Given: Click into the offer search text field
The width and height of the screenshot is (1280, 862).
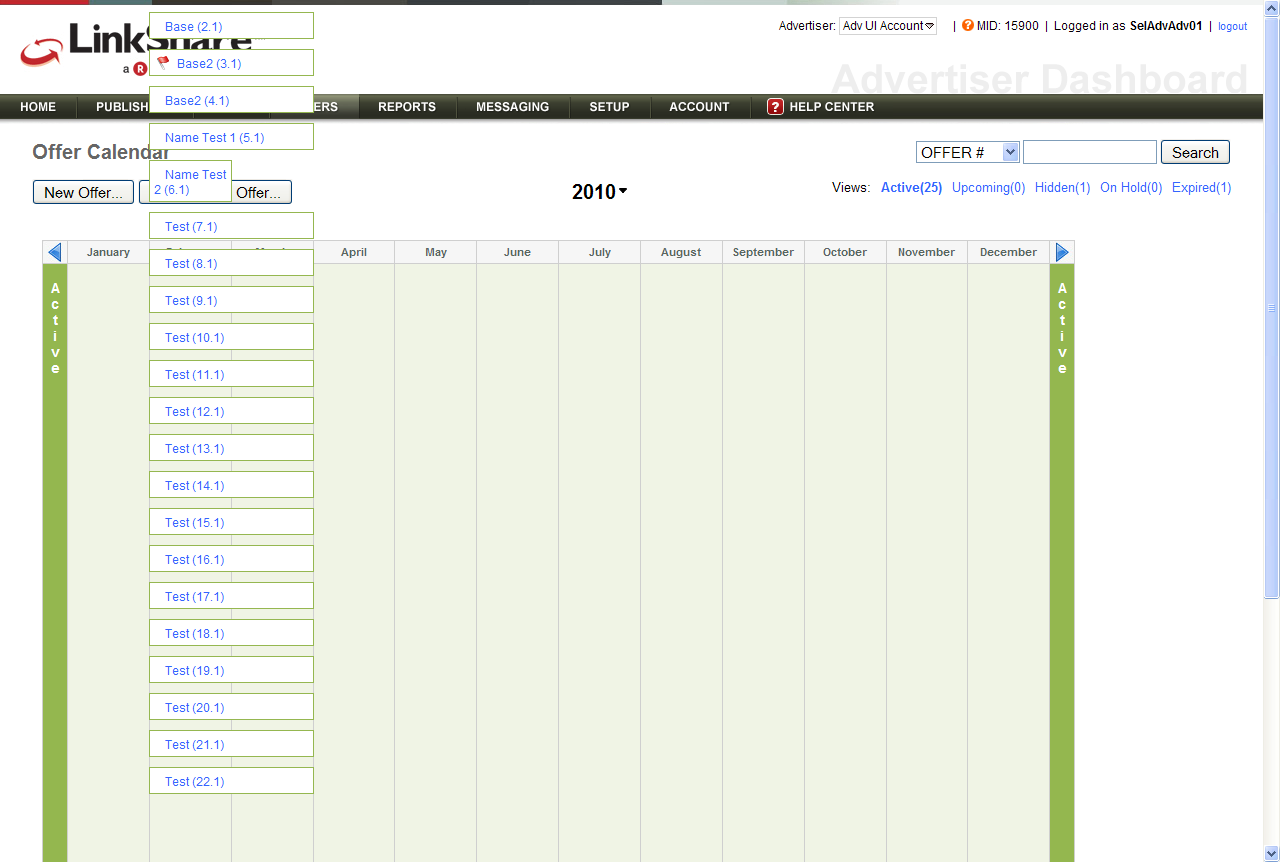Looking at the screenshot, I should coord(1089,152).
